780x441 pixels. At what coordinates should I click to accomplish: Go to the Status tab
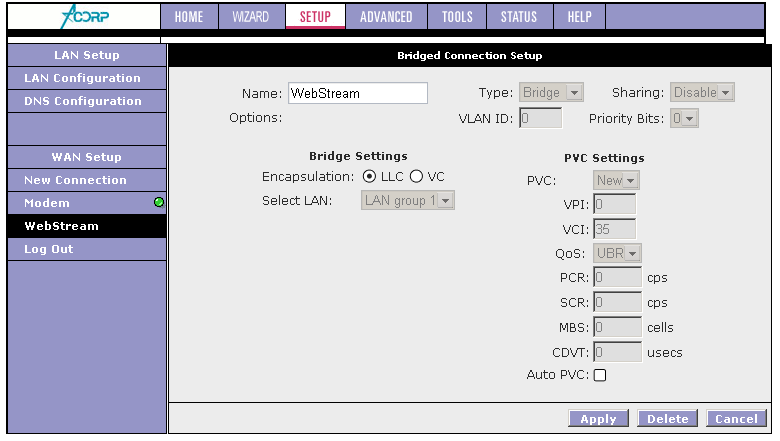518,17
